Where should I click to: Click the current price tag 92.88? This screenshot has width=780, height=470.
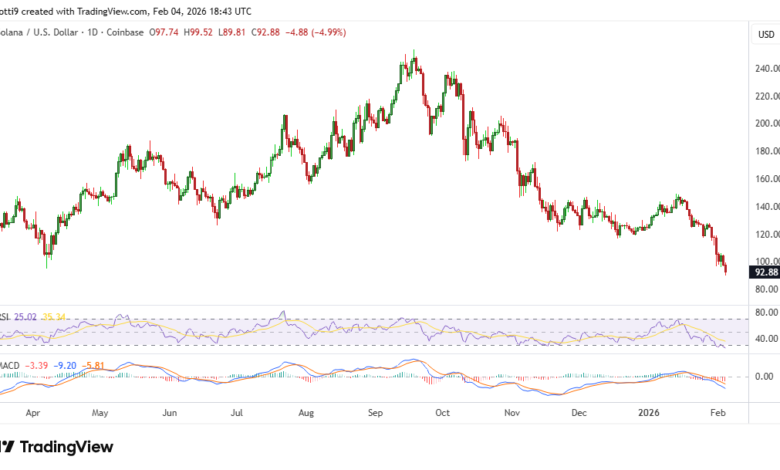tap(765, 271)
